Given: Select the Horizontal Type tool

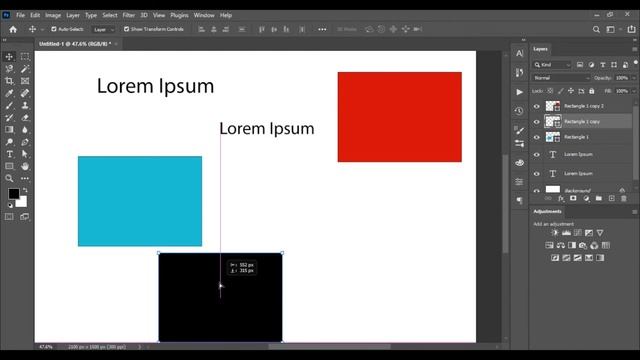Looking at the screenshot, I should pyautogui.click(x=9, y=154).
